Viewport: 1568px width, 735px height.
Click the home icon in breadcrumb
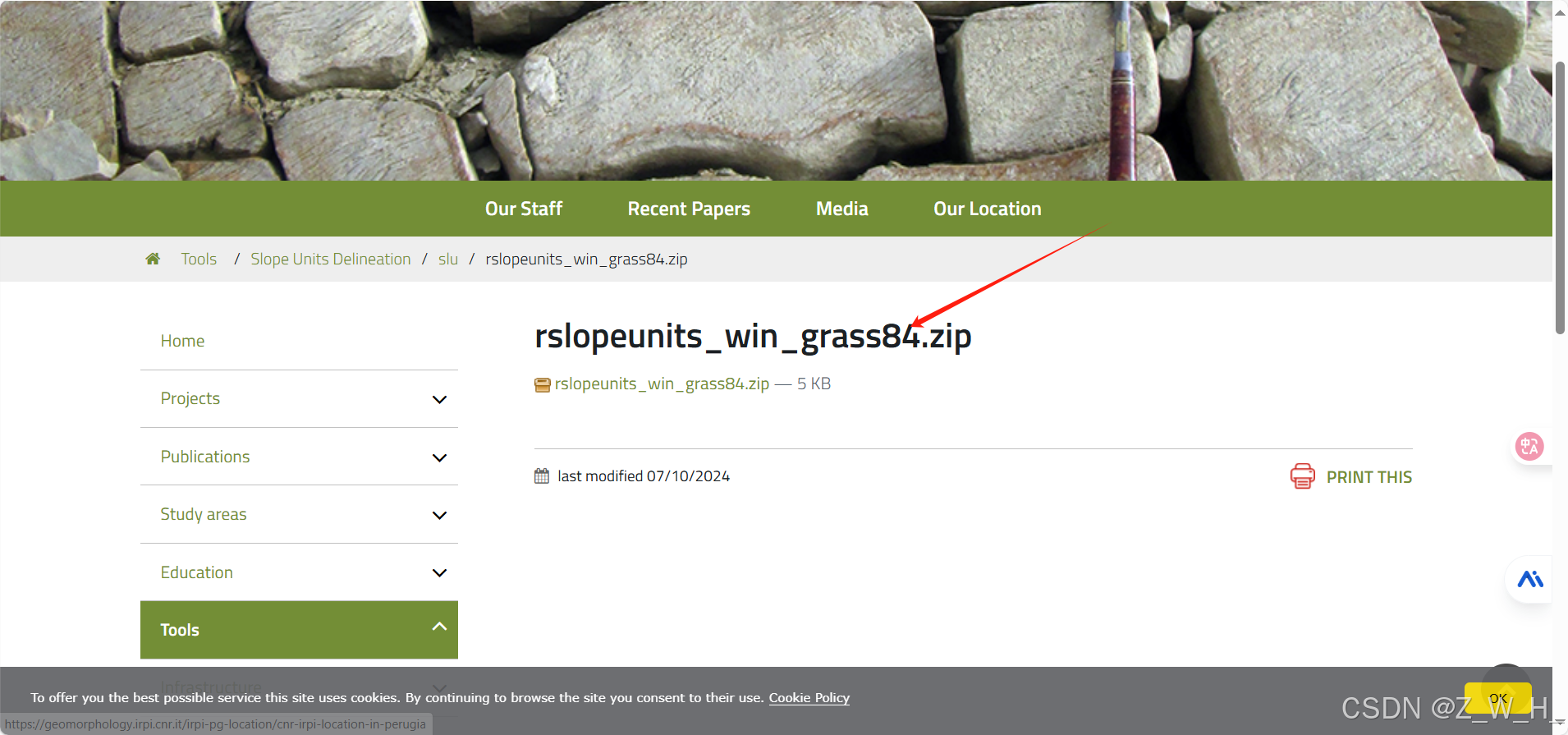[153, 260]
